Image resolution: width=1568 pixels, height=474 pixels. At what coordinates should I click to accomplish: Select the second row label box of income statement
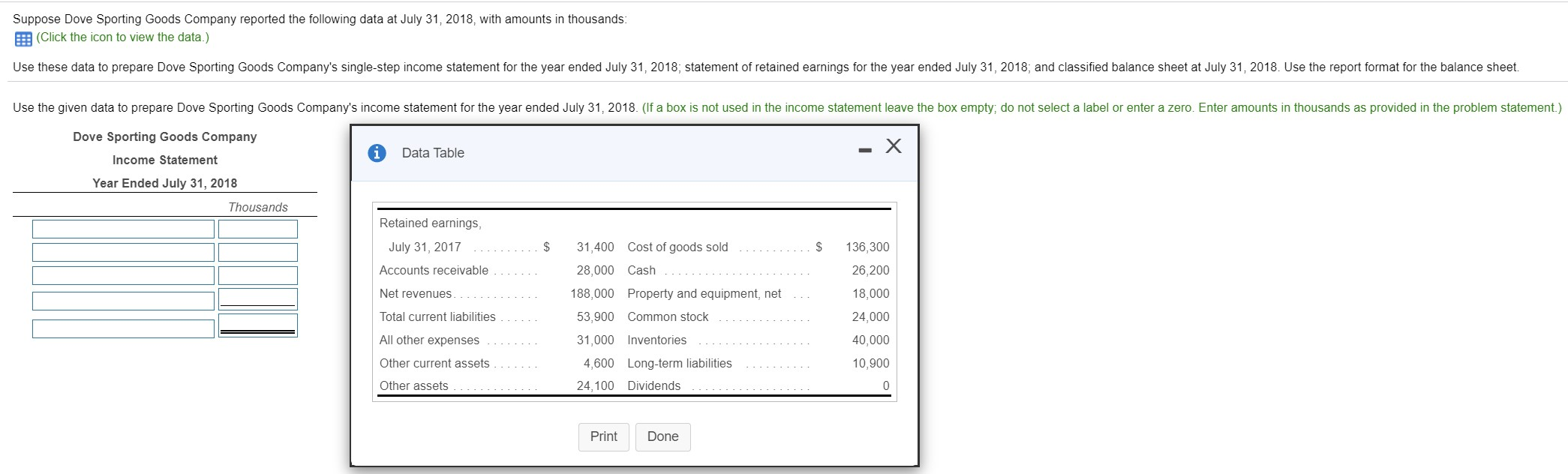[123, 253]
